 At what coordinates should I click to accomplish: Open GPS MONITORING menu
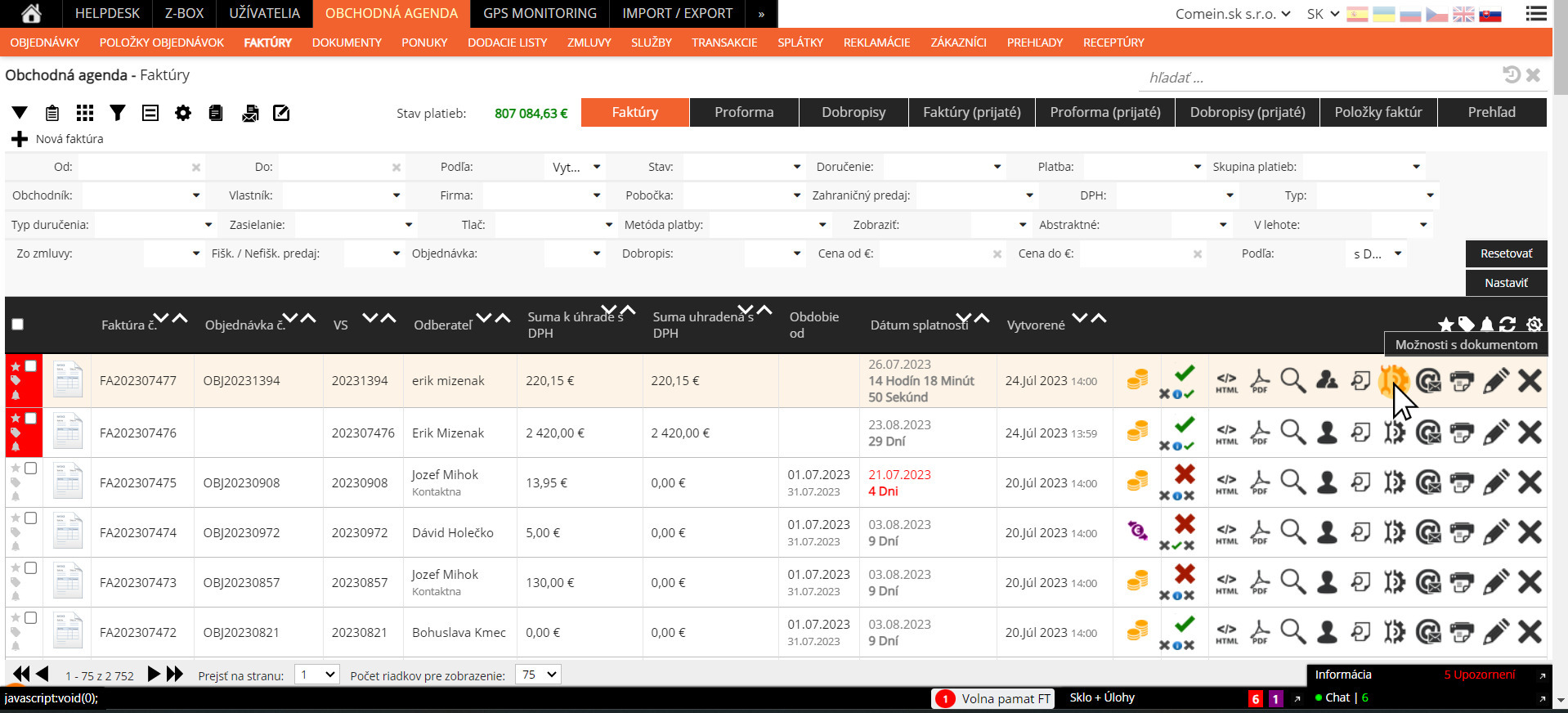[540, 13]
